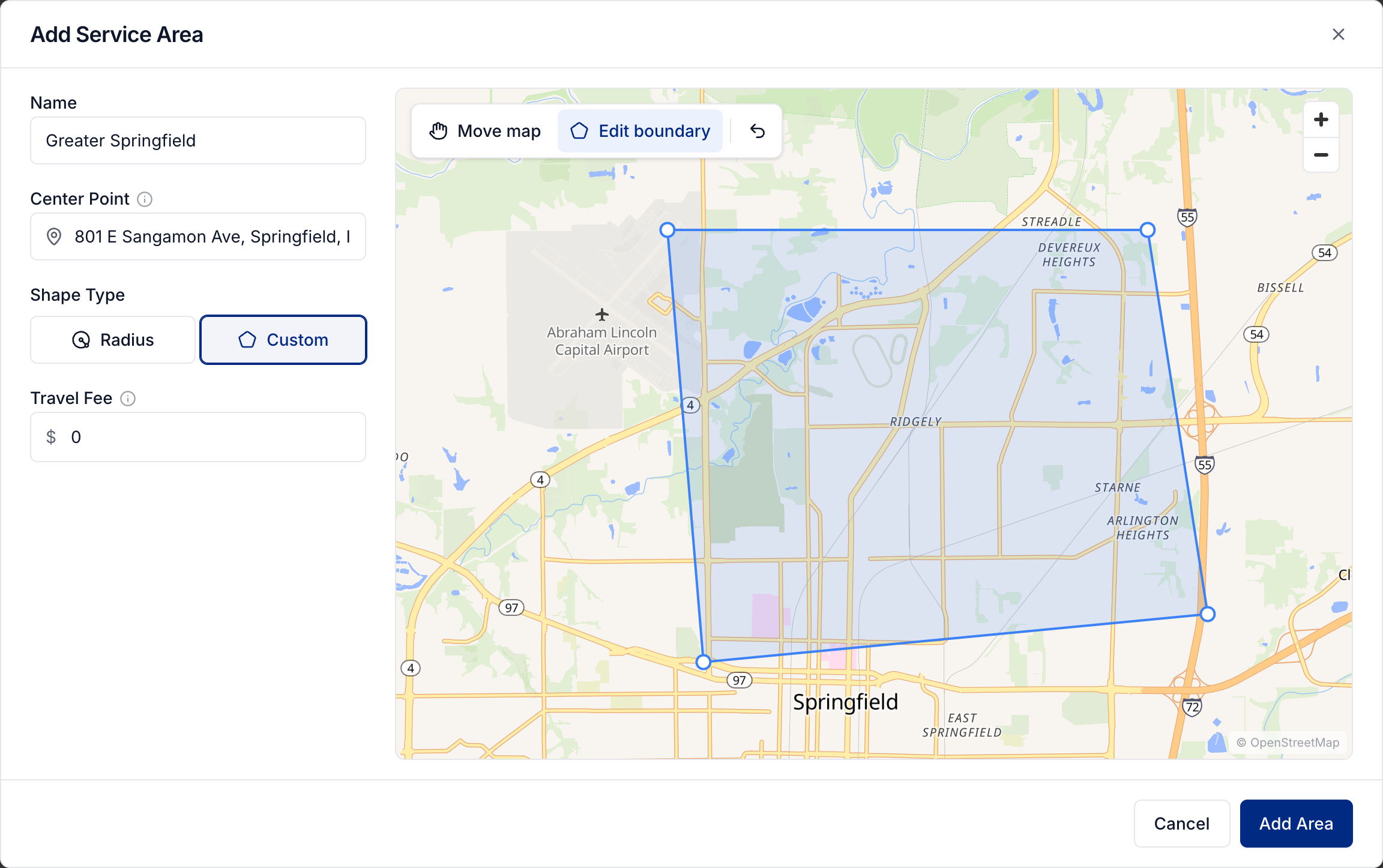Click the Abraham Lincoln Capital Airport label

tap(602, 341)
